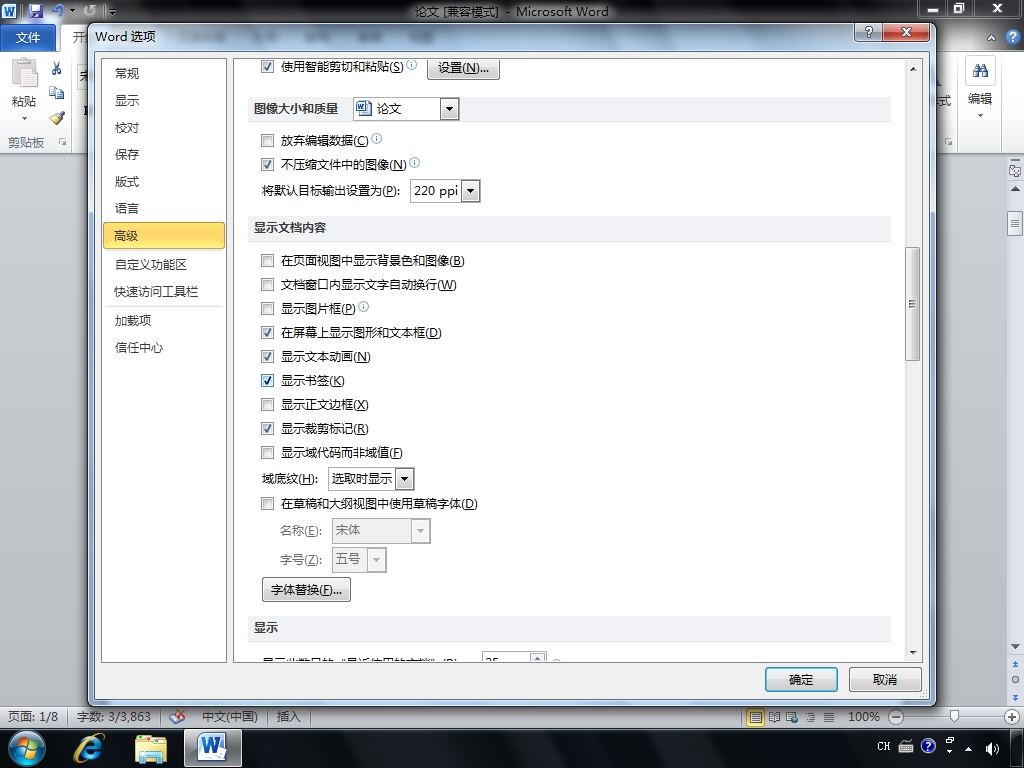
Task: Click info icon next to 显示图片框
Action: coord(364,306)
